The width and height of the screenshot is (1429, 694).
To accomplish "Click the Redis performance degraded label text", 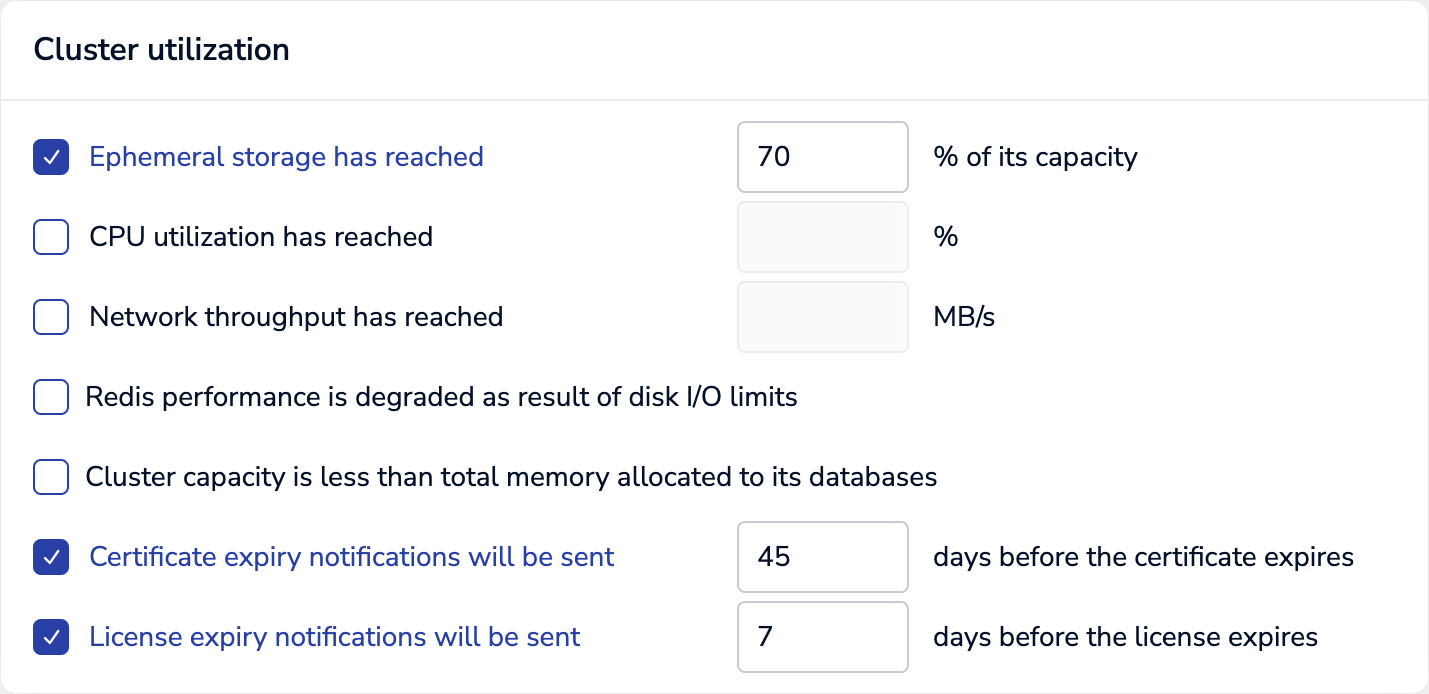I will click(x=441, y=397).
